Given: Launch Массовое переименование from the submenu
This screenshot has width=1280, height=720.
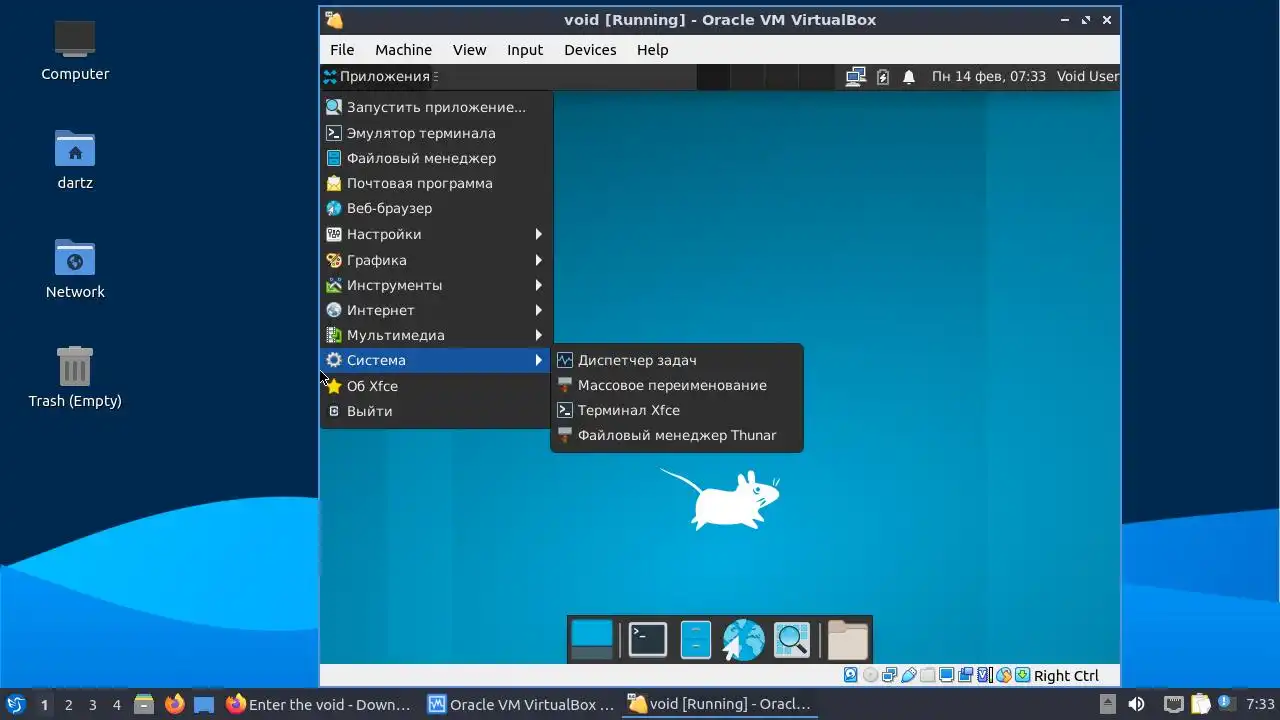Looking at the screenshot, I should [677, 385].
